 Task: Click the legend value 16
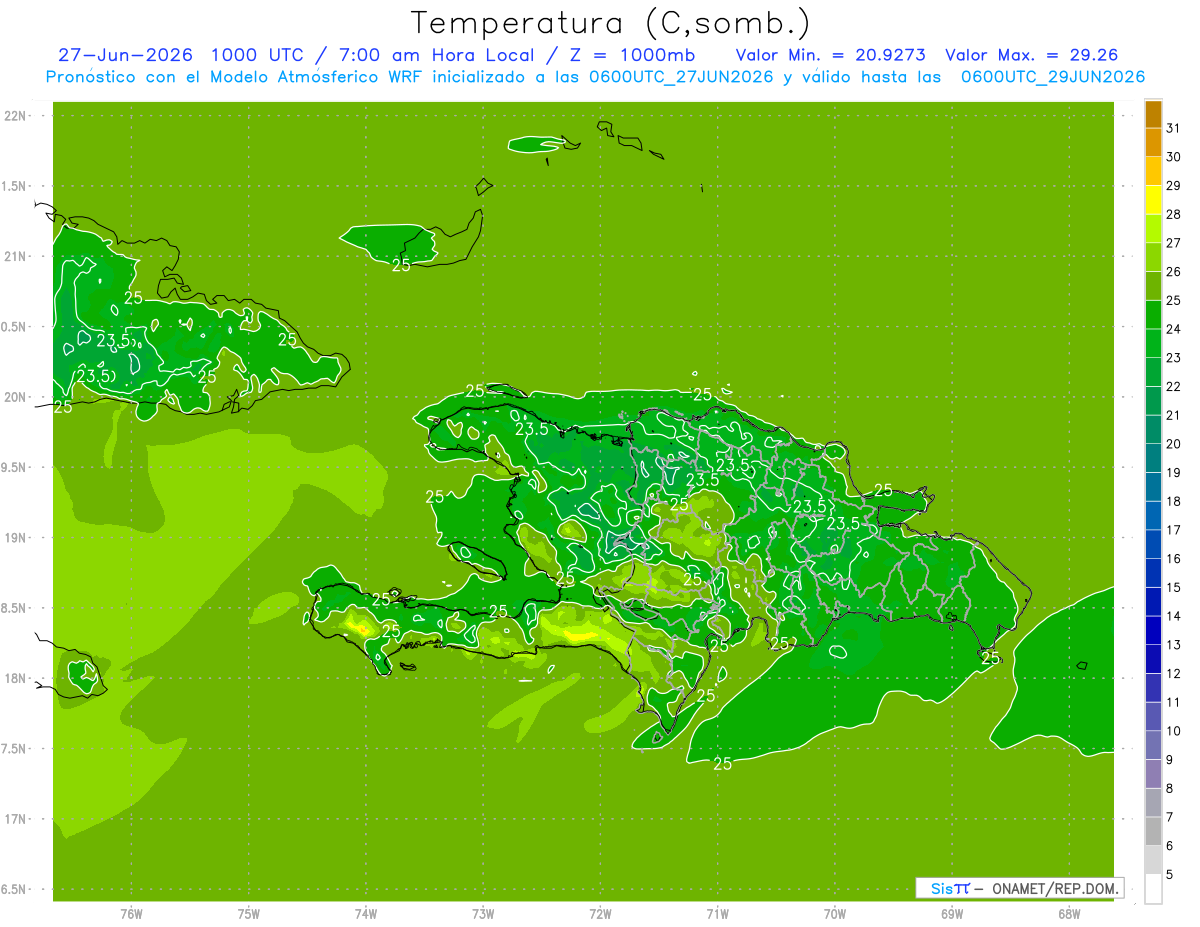point(1174,559)
